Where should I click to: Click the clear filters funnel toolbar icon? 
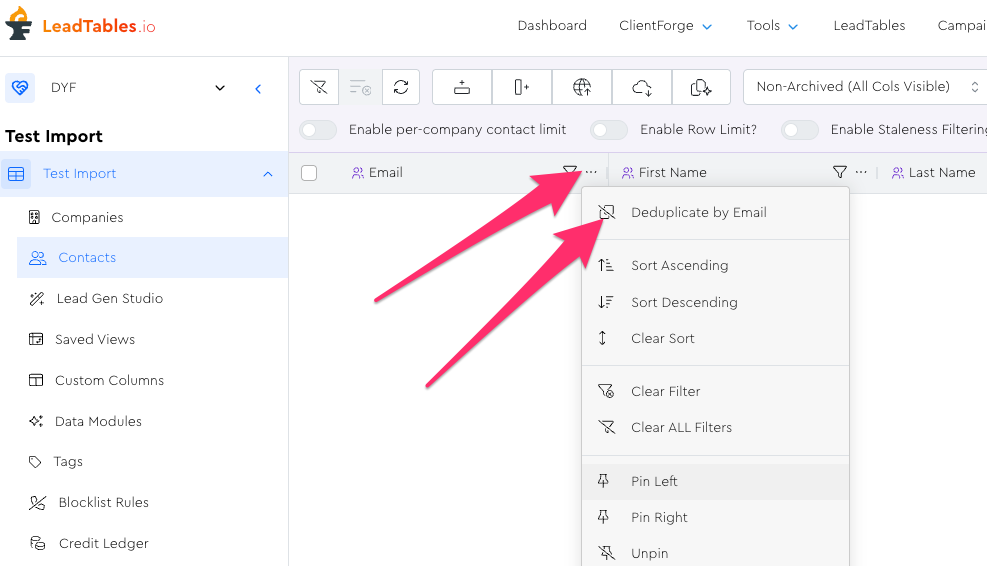(319, 87)
